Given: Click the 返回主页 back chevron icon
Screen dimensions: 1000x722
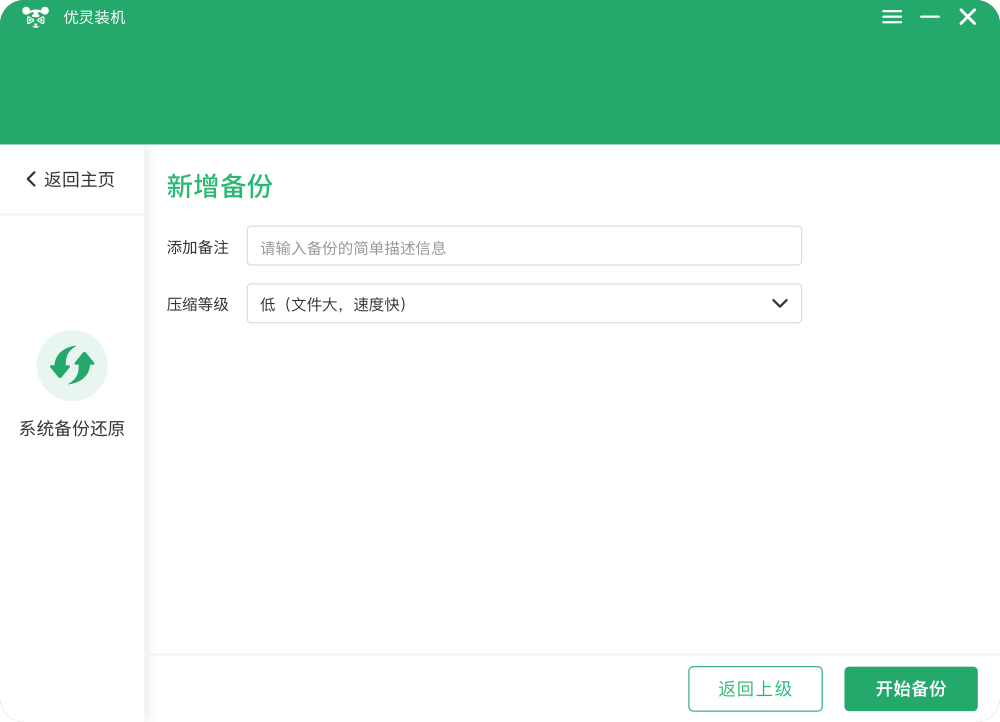Looking at the screenshot, I should (x=31, y=179).
